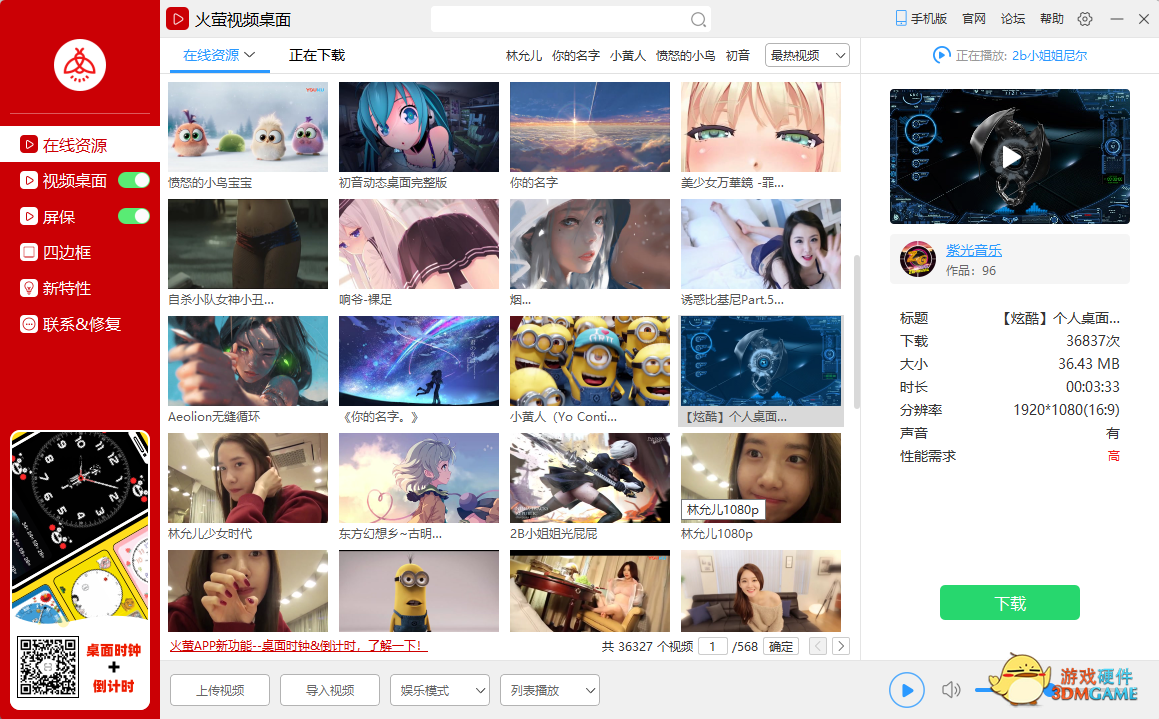The height and width of the screenshot is (719, 1159).
Task: Open 初音动态桌面完整版 thumbnail
Action: (x=418, y=127)
